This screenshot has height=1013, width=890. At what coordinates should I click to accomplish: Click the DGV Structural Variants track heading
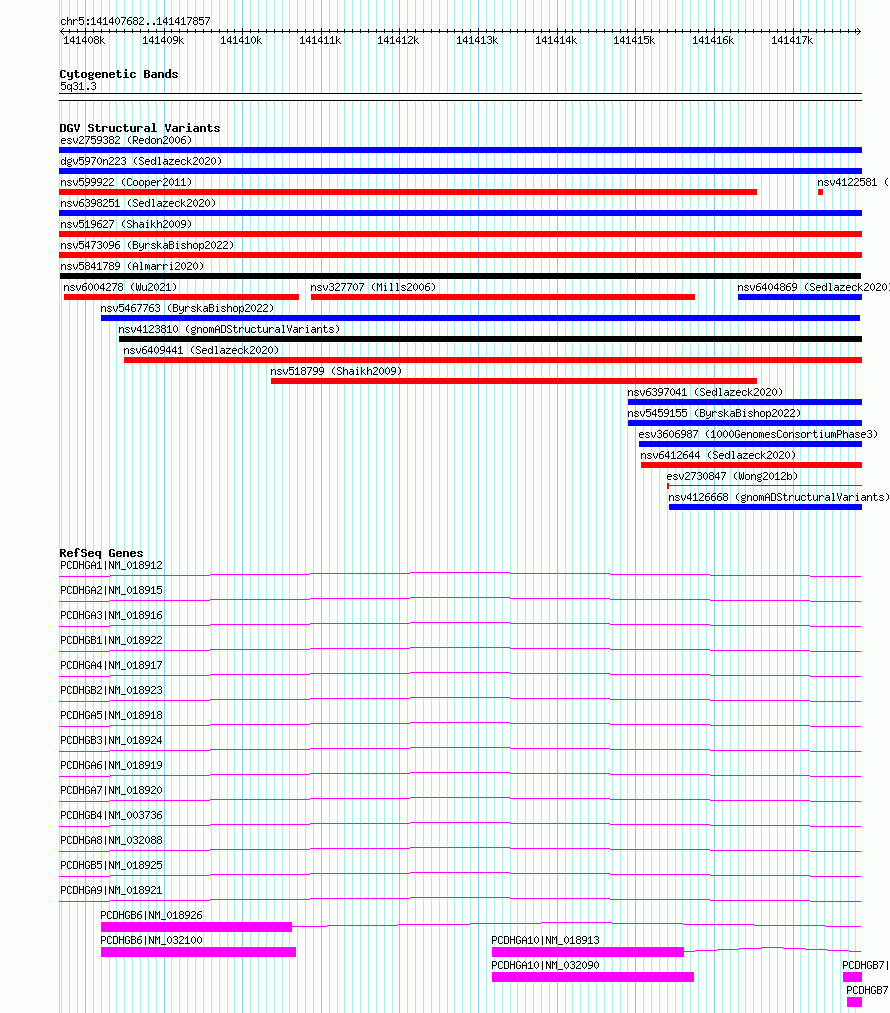[x=140, y=128]
